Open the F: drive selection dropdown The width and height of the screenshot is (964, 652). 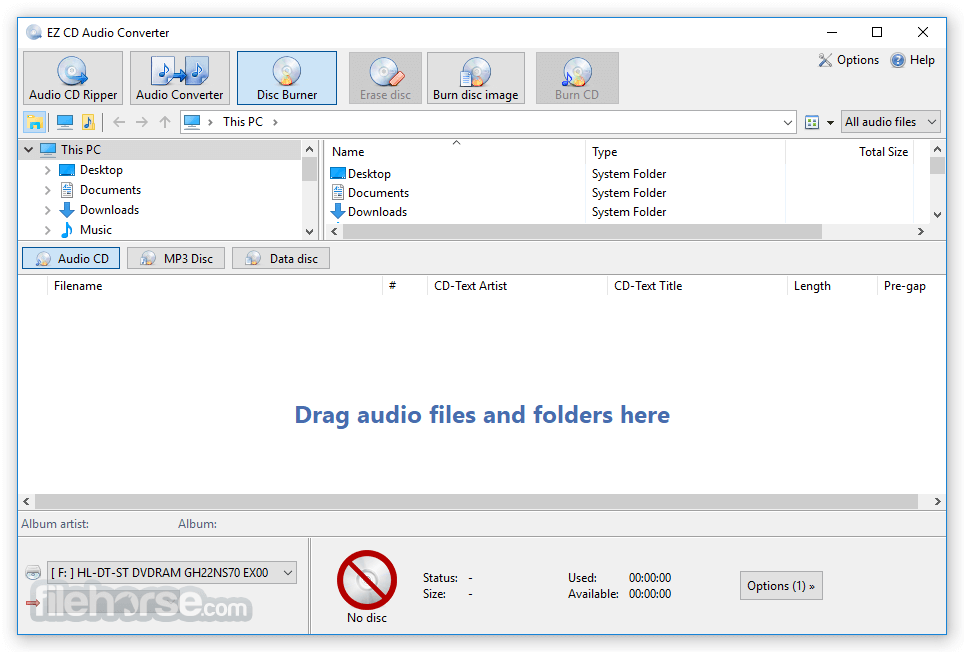click(172, 573)
